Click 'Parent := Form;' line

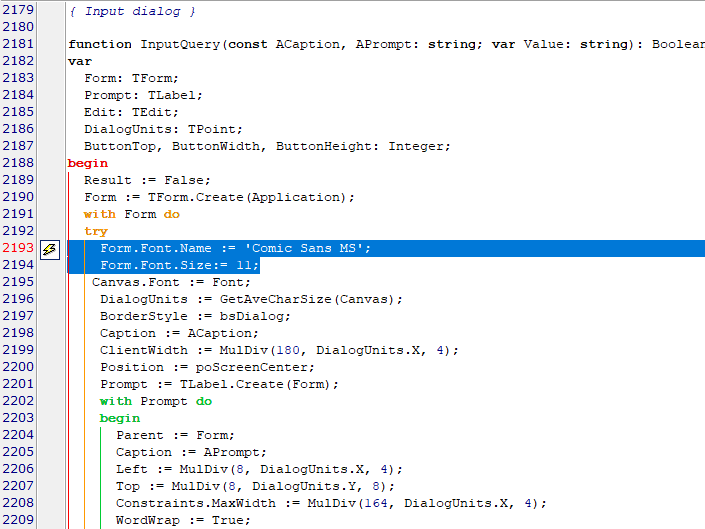(175, 436)
